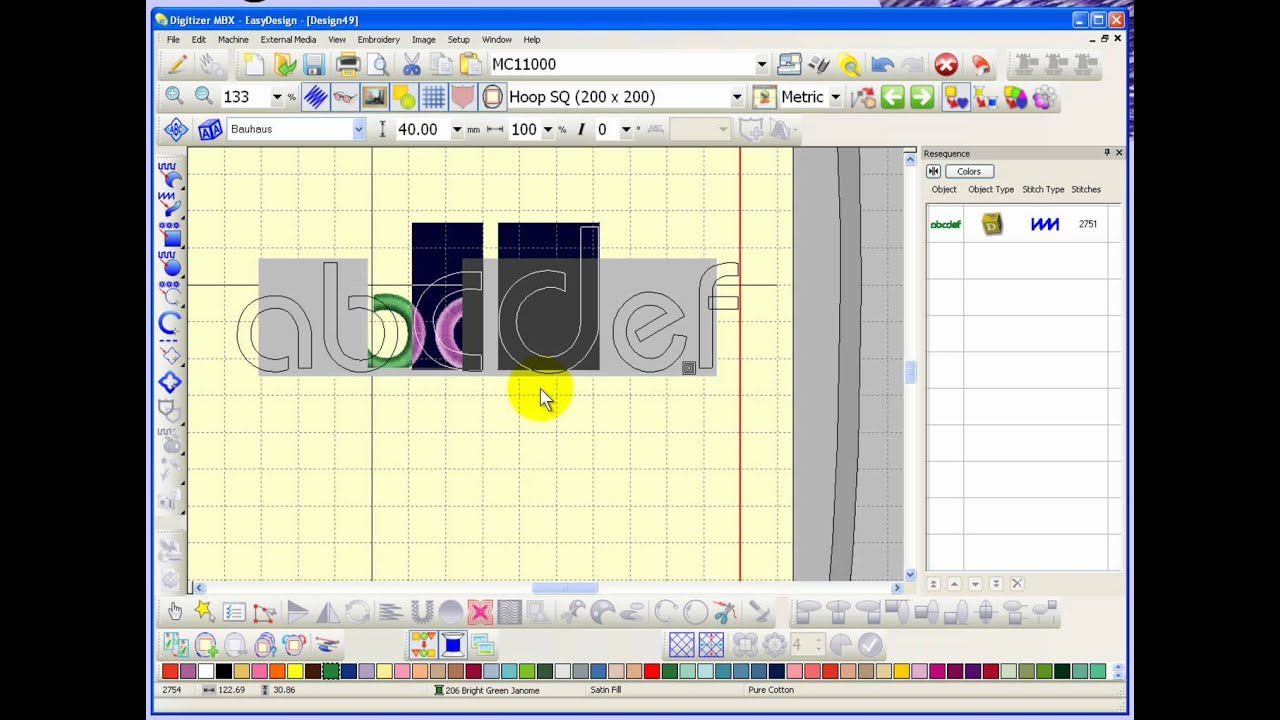
Task: Open the Image menu
Action: coord(424,40)
